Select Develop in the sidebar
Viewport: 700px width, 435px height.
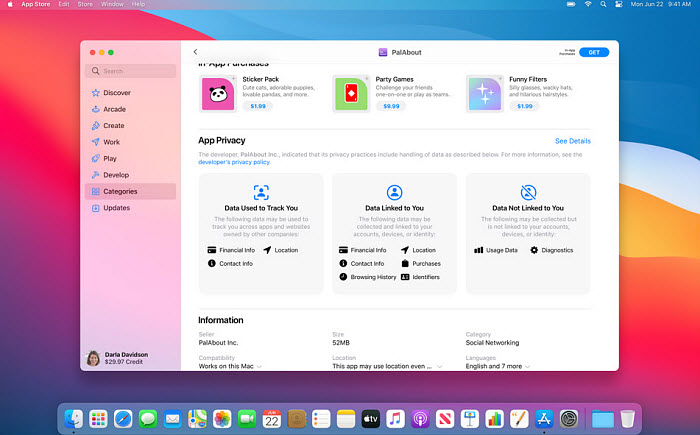tap(130, 175)
